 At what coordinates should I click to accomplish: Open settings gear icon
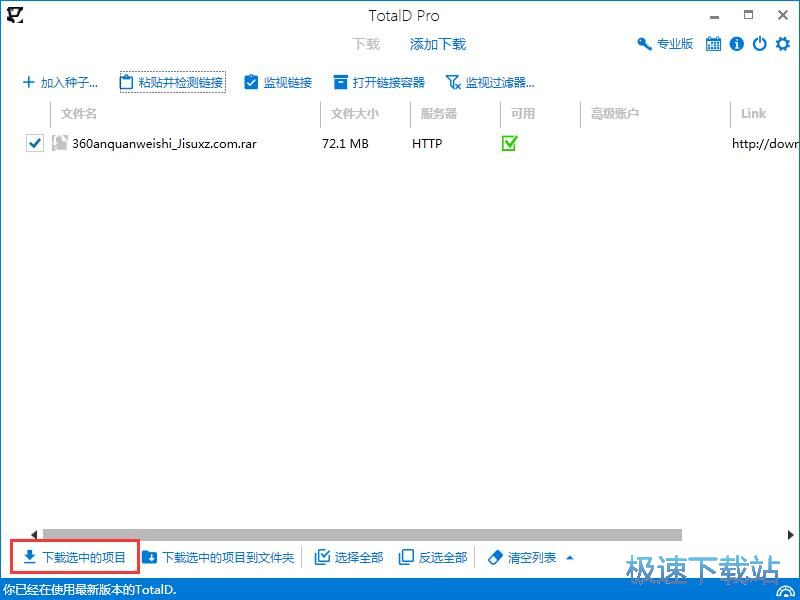[x=783, y=44]
